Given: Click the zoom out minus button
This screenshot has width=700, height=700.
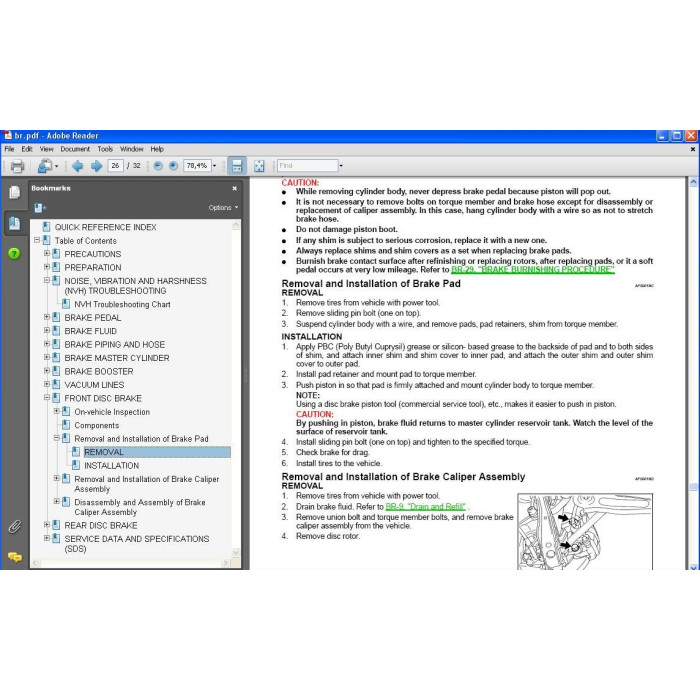Looking at the screenshot, I should click(158, 166).
